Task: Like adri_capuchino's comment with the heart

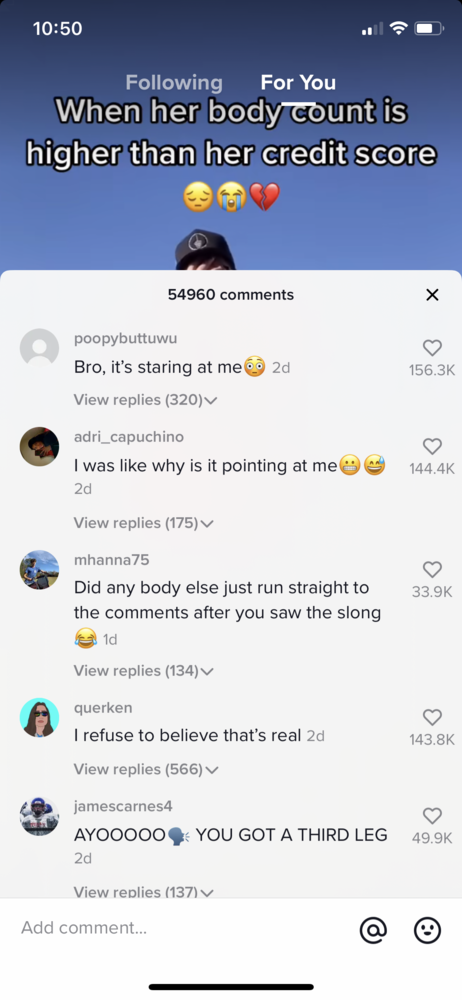Action: pos(433,446)
